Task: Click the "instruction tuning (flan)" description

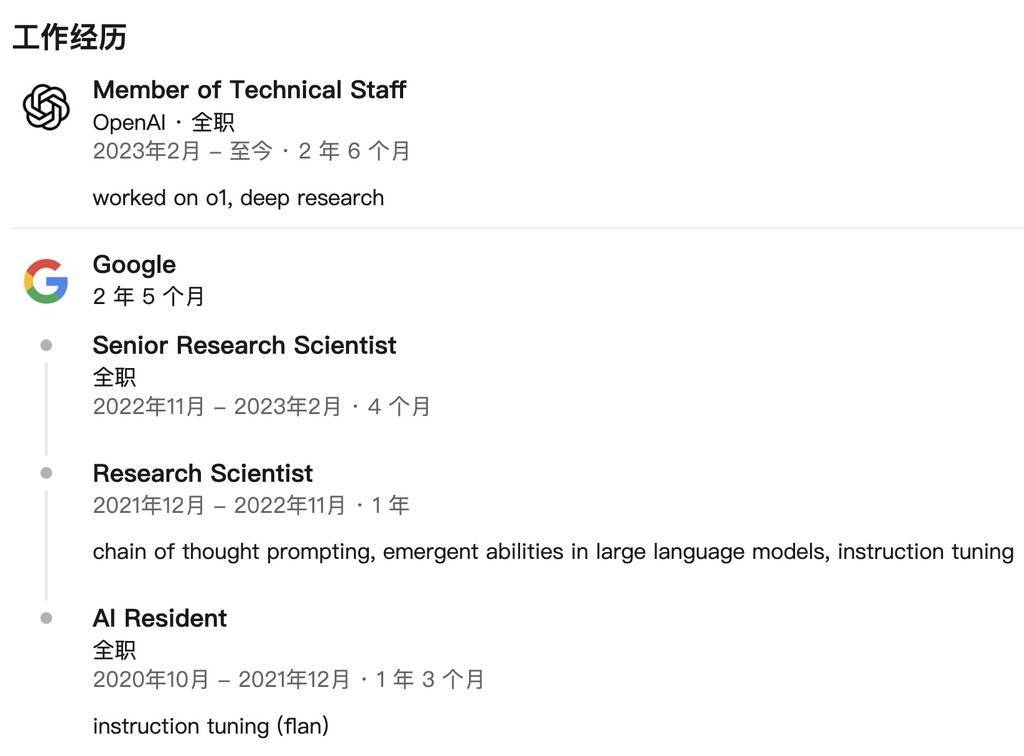Action: coord(211,726)
